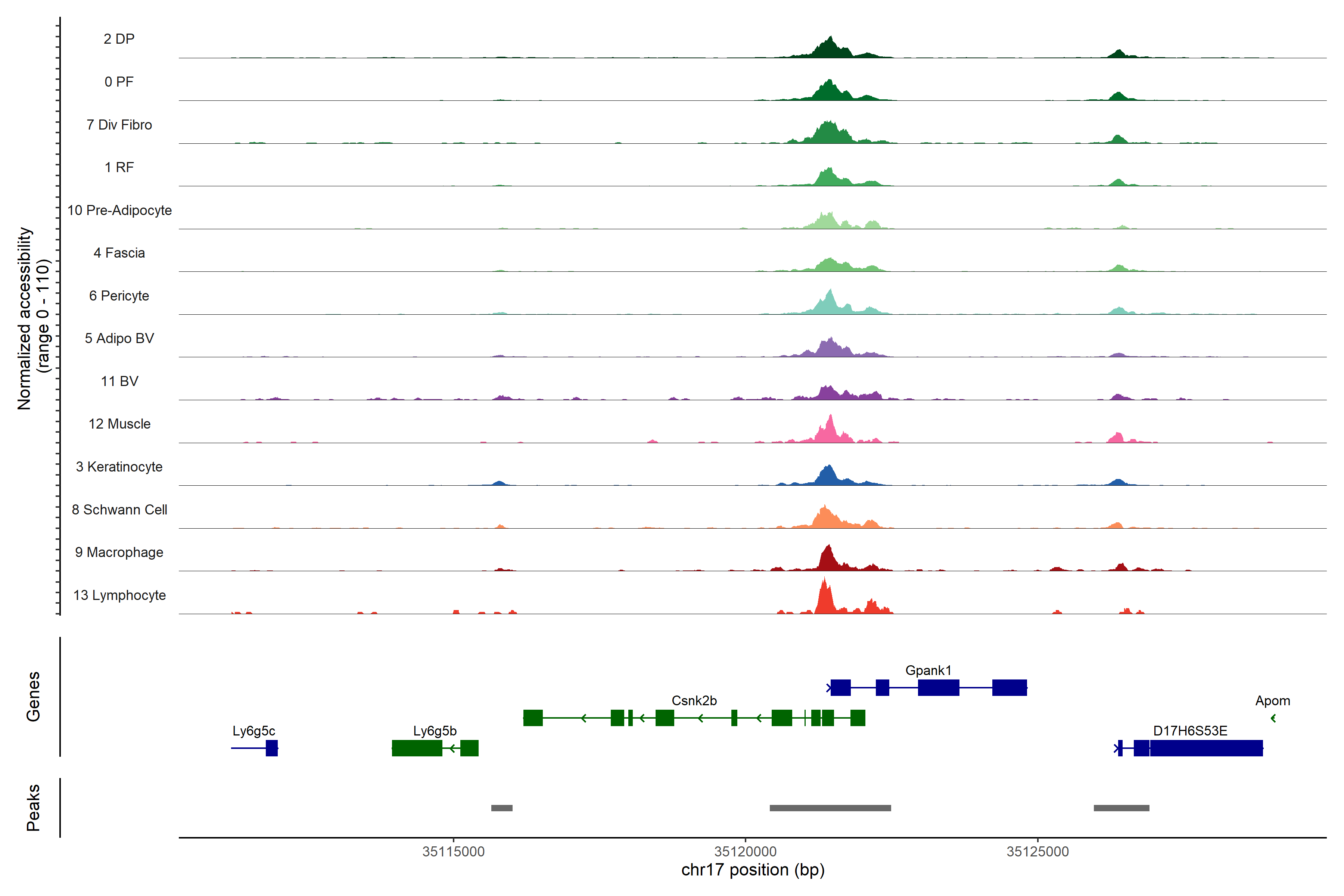Click the widest gray peak bar
The image size is (1344, 896).
click(x=830, y=808)
